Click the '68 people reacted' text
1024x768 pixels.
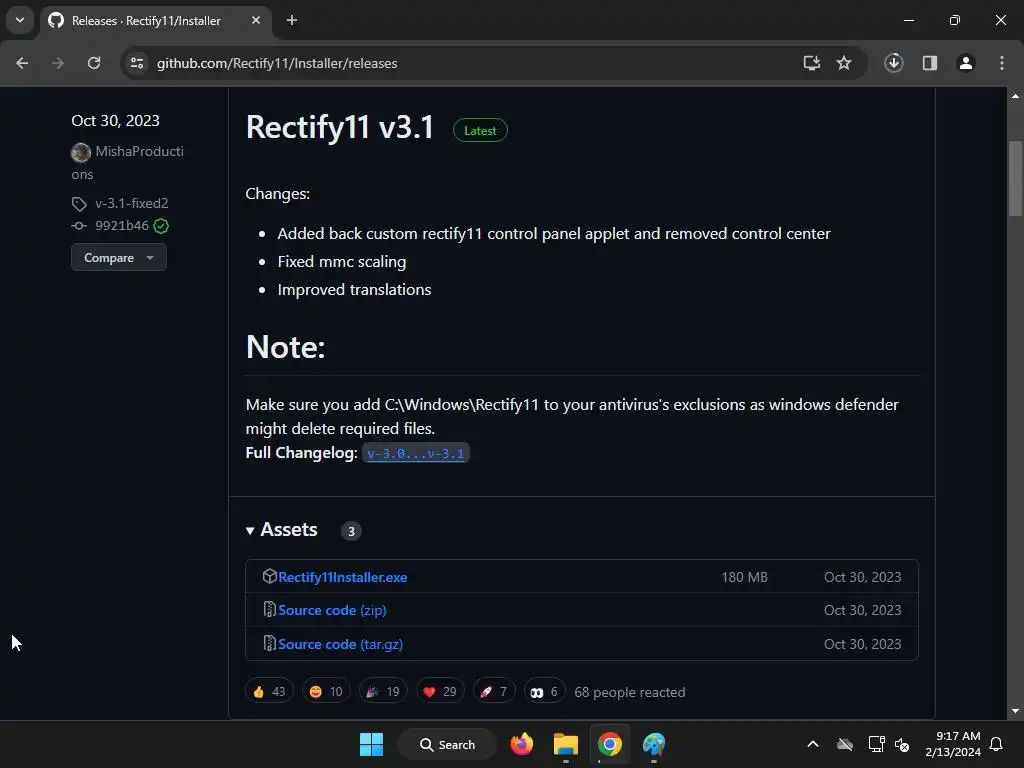[630, 692]
